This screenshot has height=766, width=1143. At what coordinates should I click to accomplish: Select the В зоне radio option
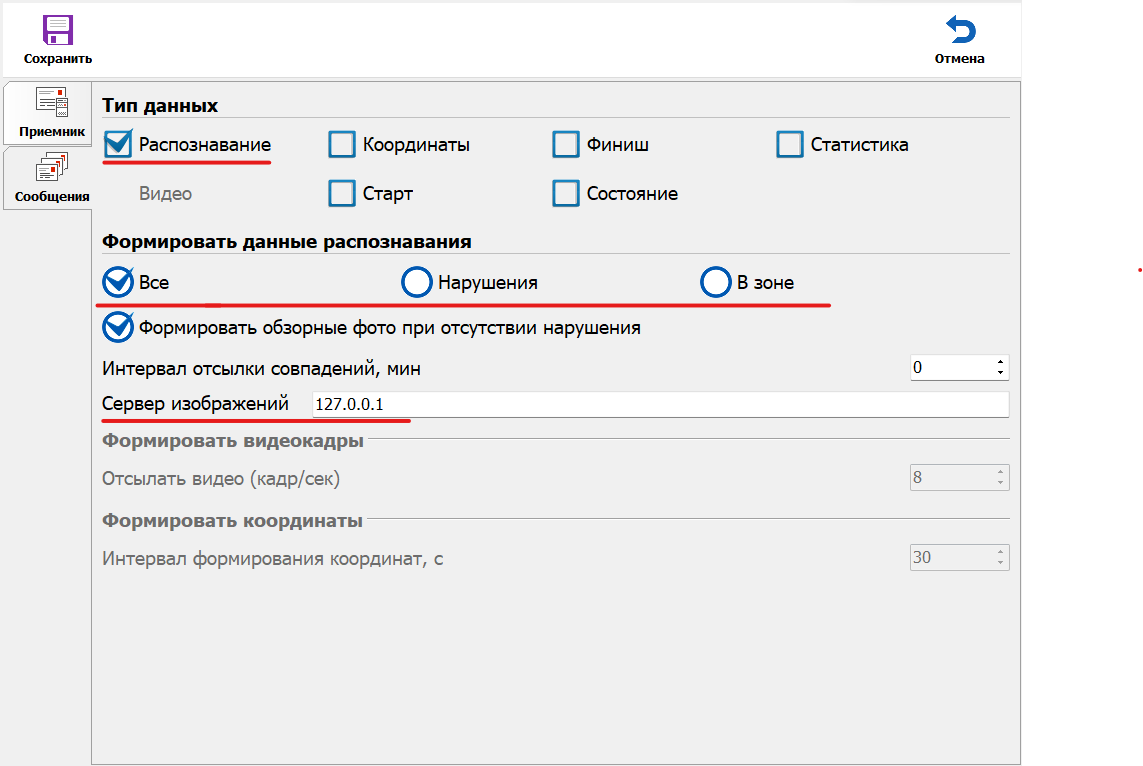[x=716, y=283]
